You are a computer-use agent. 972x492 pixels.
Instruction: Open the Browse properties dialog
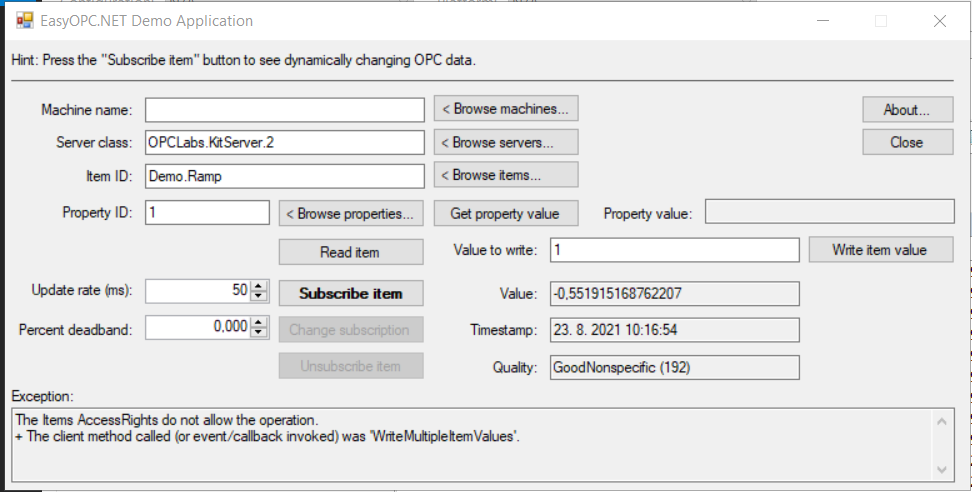(x=351, y=214)
